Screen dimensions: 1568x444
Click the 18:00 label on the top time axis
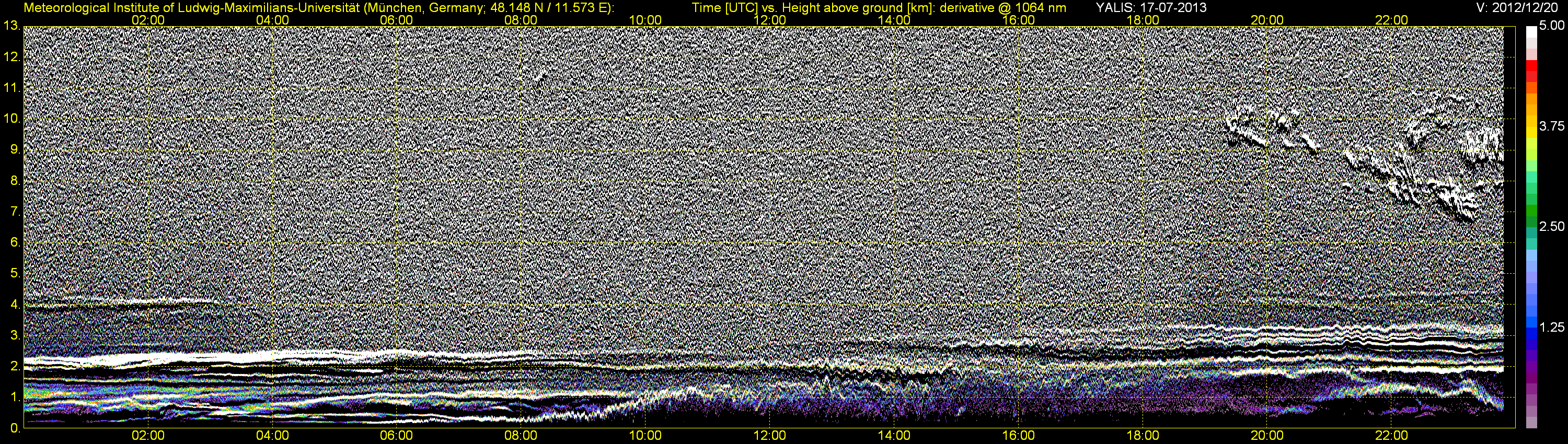pyautogui.click(x=1143, y=20)
